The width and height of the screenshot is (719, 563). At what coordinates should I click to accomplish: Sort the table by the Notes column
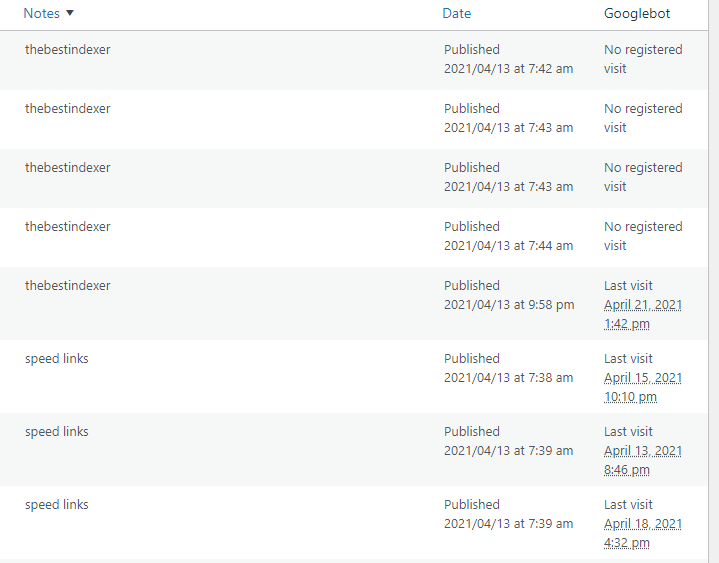pos(41,13)
